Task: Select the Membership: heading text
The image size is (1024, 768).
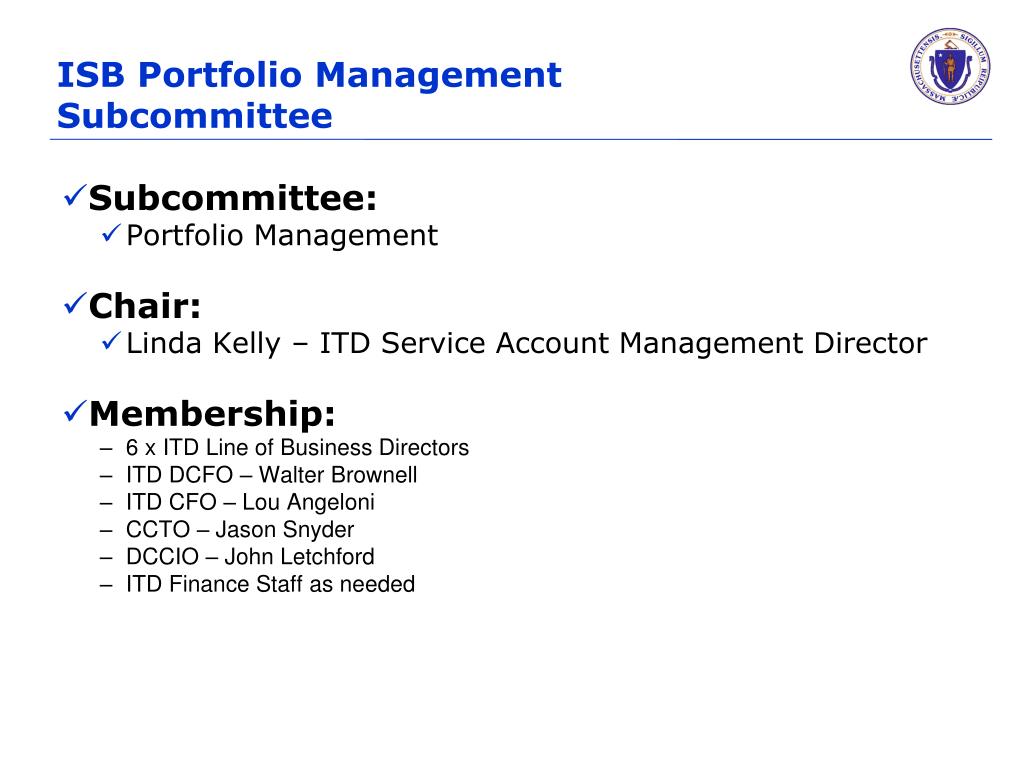Action: (212, 413)
